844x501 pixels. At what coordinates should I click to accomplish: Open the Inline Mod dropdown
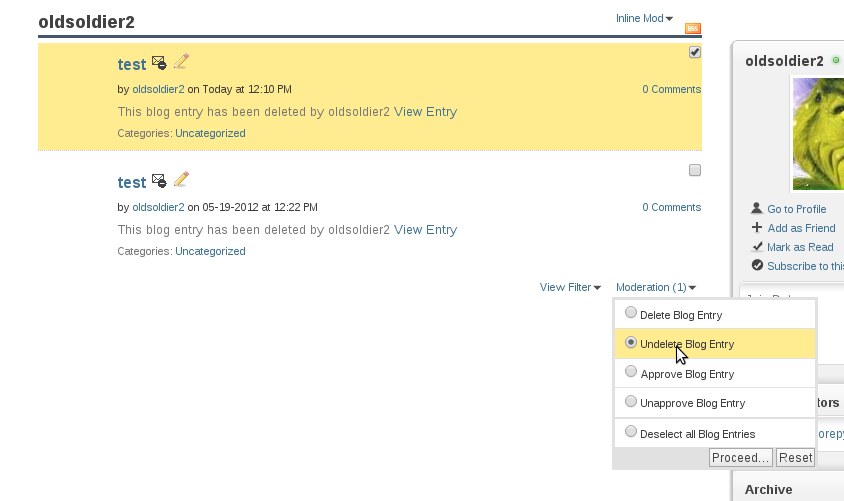644,18
